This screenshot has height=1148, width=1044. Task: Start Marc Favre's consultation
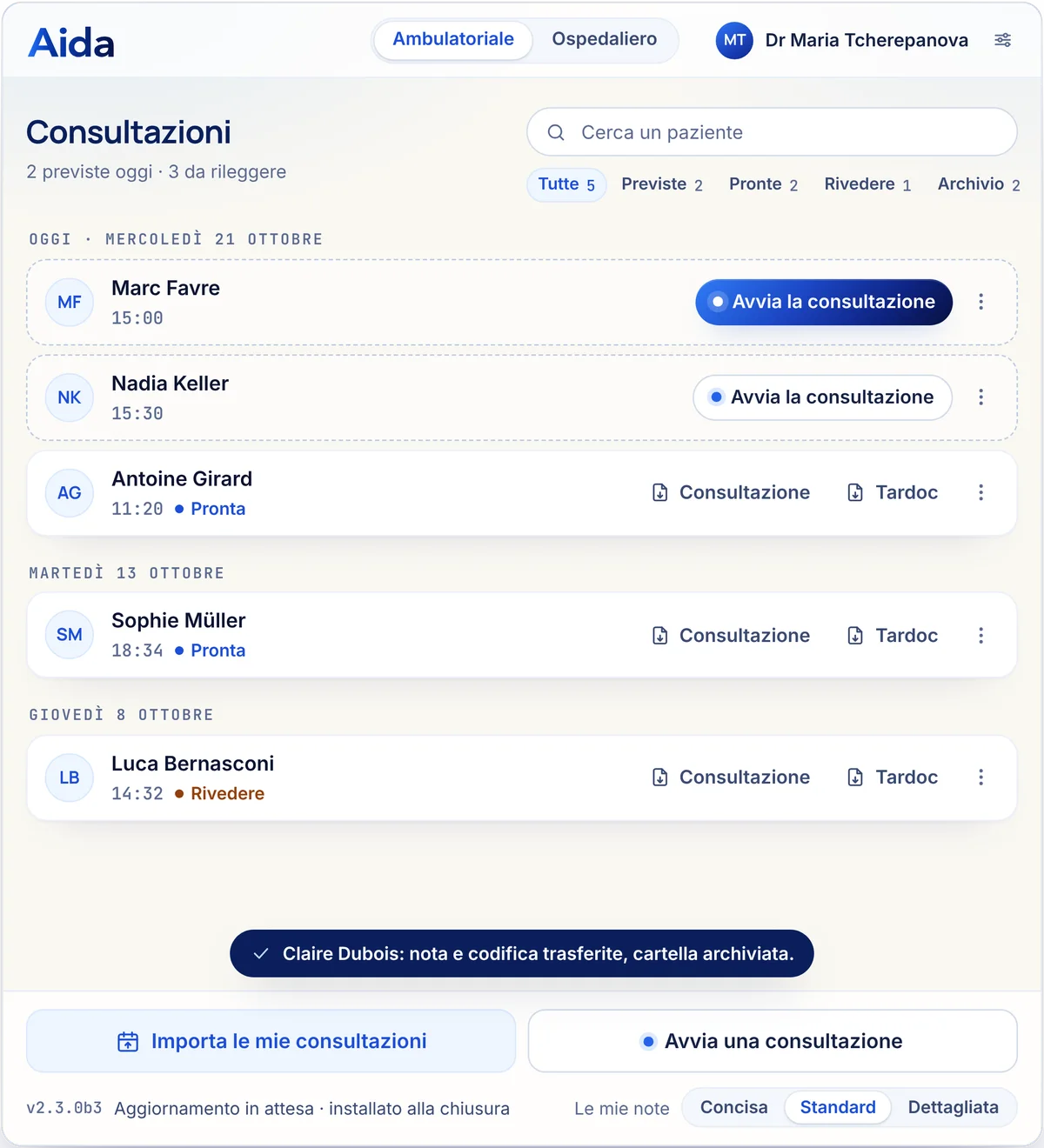click(x=824, y=302)
